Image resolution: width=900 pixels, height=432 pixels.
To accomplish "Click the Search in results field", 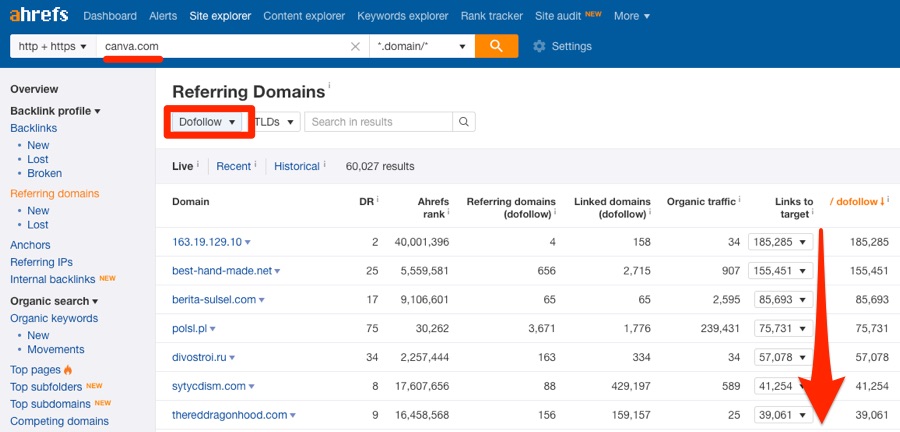I will pyautogui.click(x=378, y=122).
